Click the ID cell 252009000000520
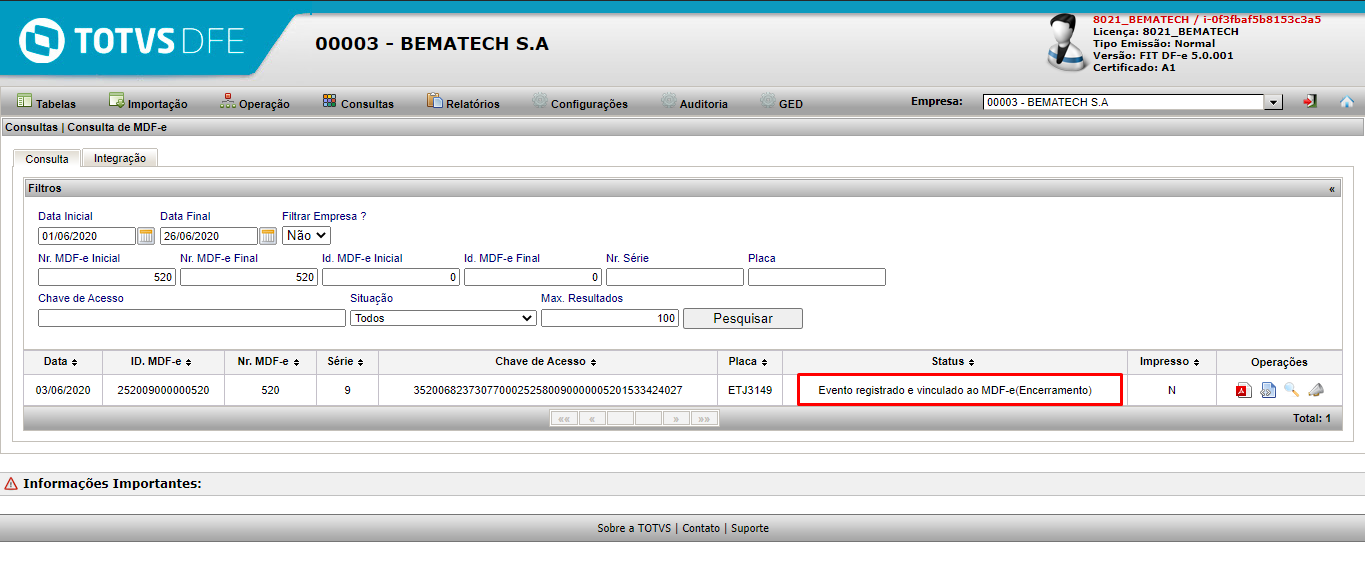1365x561 pixels. click(163, 390)
